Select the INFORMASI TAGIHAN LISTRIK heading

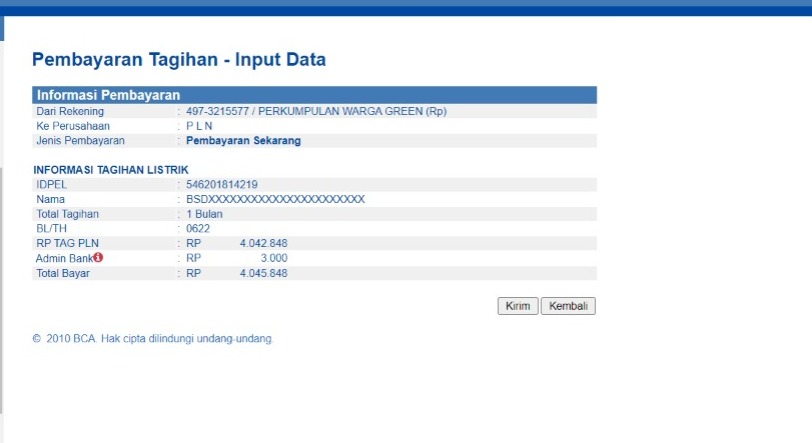click(111, 170)
